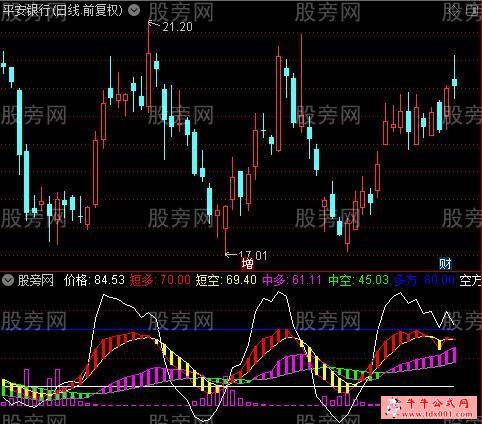Click the 17.01 low price label
482x424 pixels.
pos(253,255)
